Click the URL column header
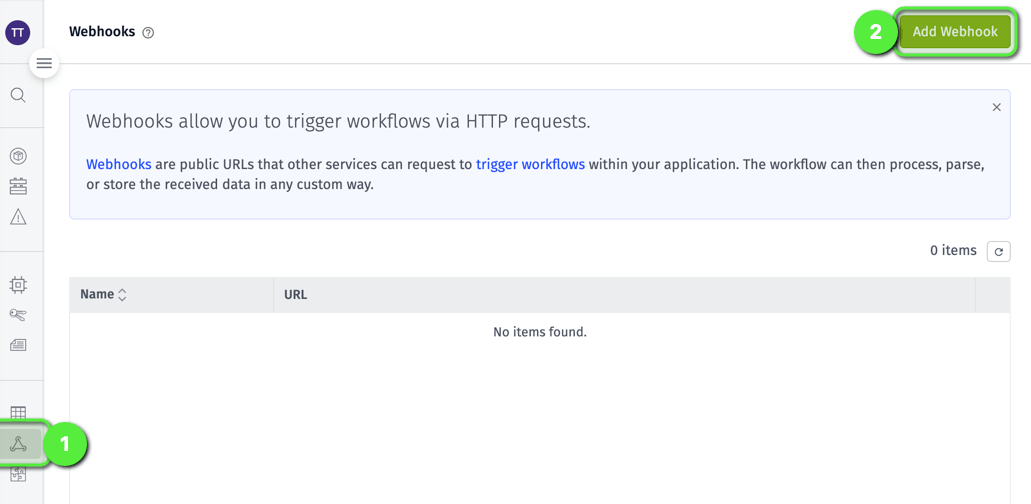This screenshot has height=504, width=1031. coord(295,295)
